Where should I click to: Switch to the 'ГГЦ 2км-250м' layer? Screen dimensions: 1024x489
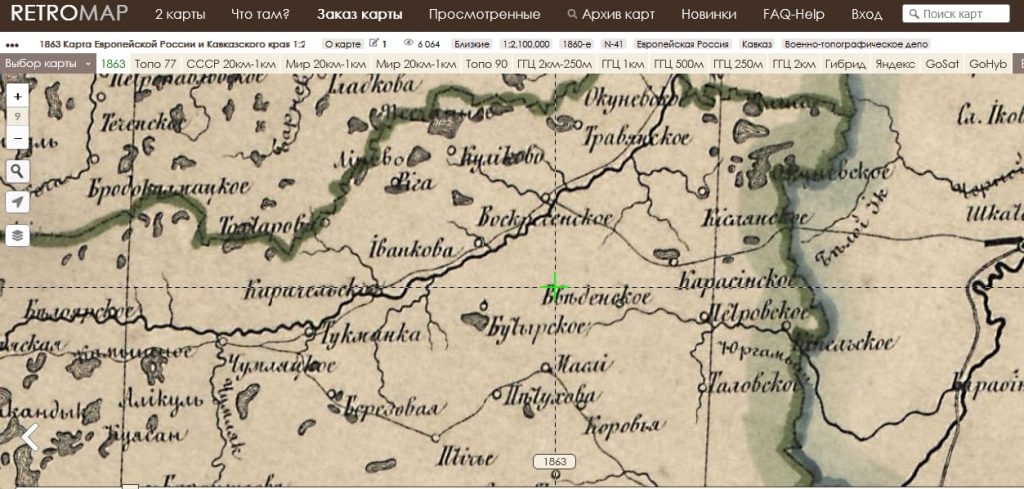(x=554, y=64)
